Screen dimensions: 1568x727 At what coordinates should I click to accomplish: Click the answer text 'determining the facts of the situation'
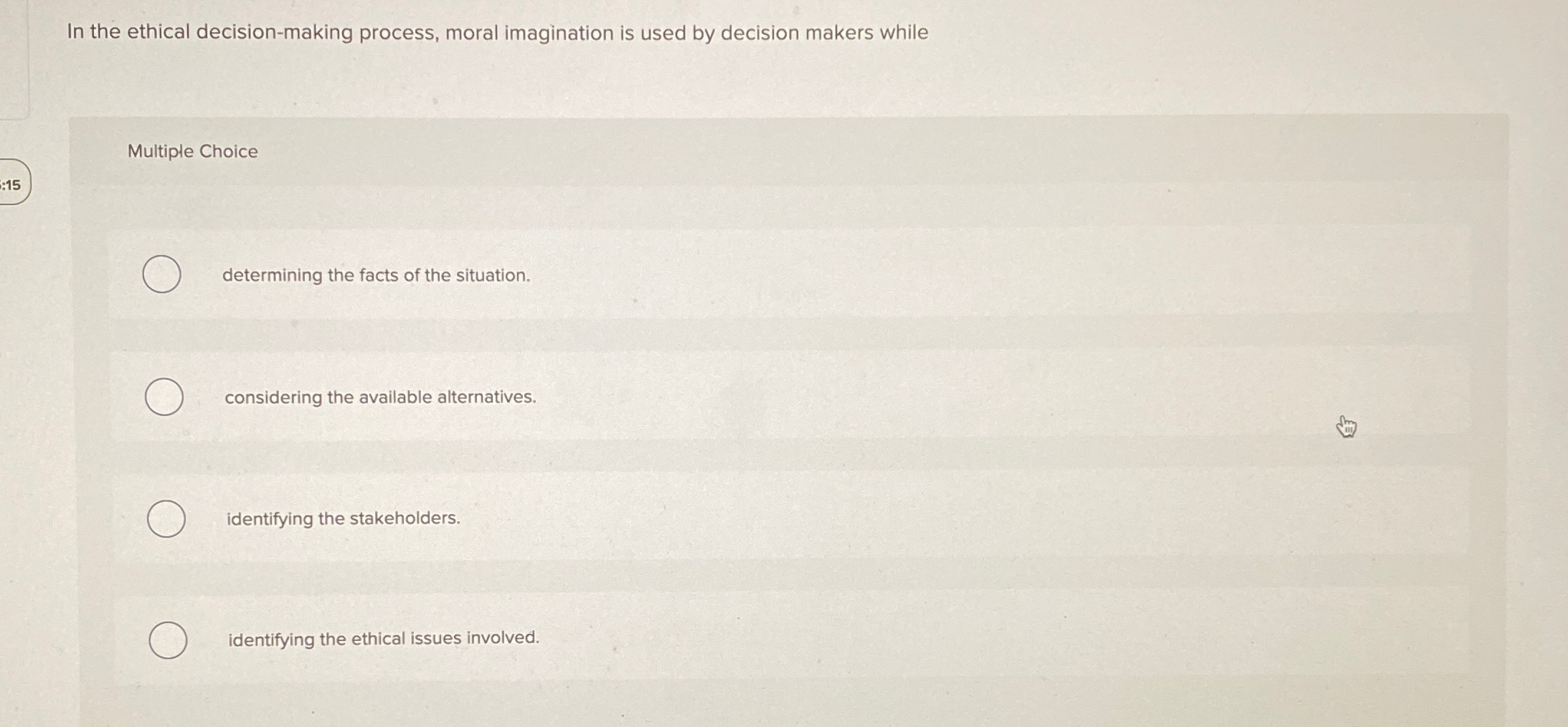376,275
